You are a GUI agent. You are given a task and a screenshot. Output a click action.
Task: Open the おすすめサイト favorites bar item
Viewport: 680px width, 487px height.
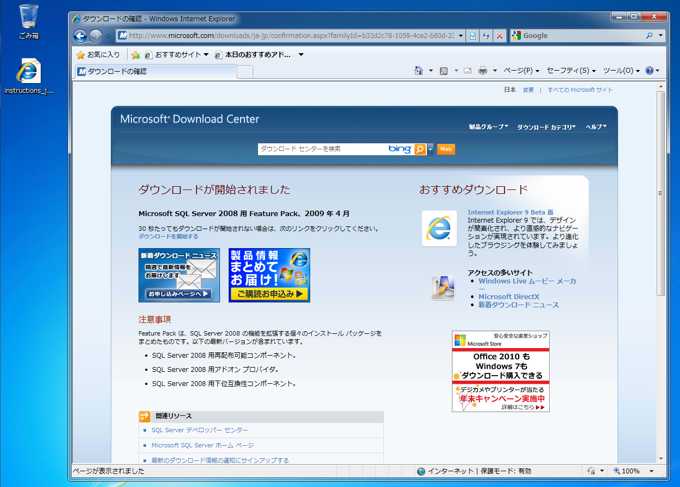(x=177, y=55)
